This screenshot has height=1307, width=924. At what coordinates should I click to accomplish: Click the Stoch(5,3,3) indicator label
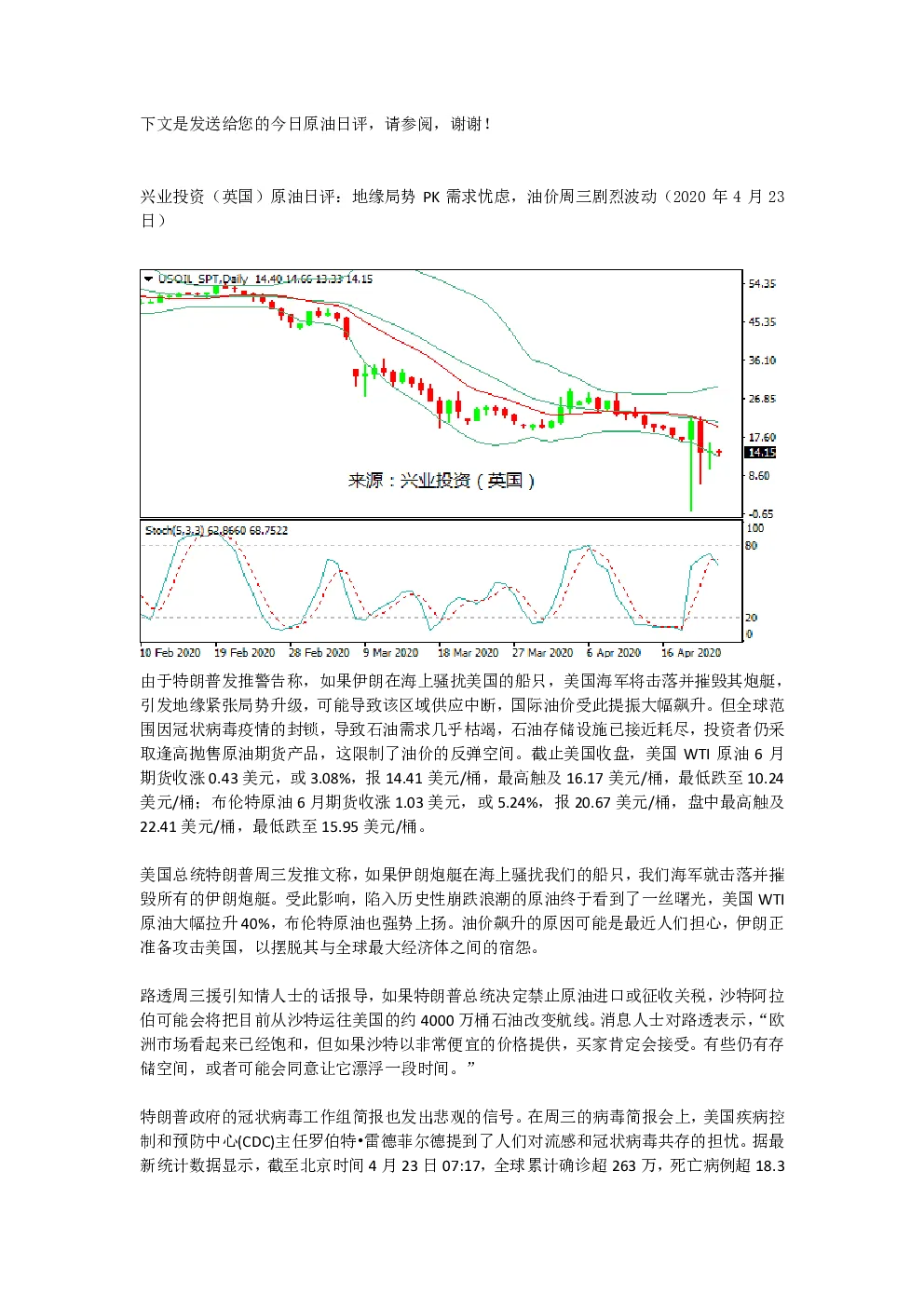(x=174, y=531)
